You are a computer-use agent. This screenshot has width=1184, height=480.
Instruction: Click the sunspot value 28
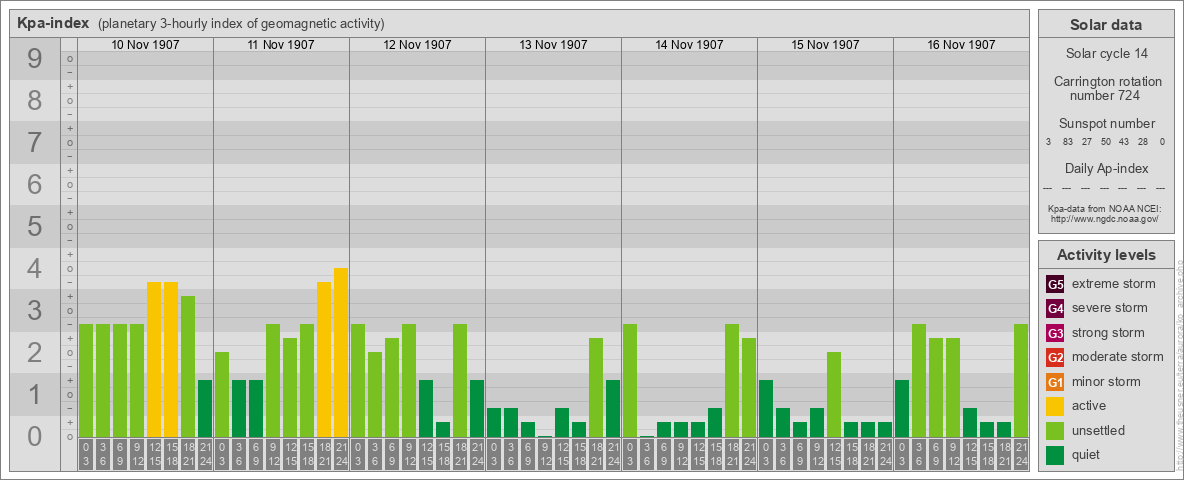pos(1142,142)
